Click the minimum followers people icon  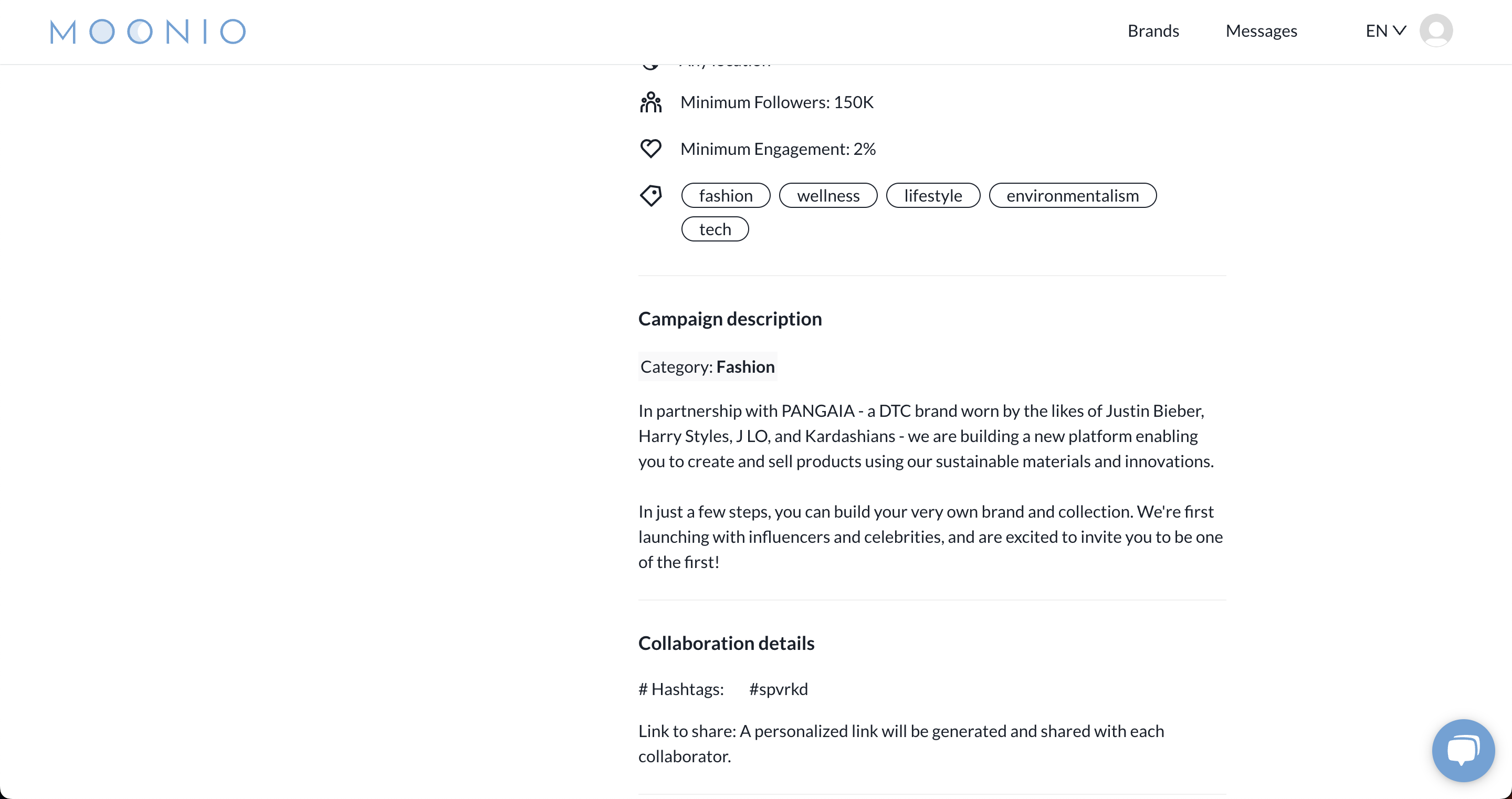[650, 102]
